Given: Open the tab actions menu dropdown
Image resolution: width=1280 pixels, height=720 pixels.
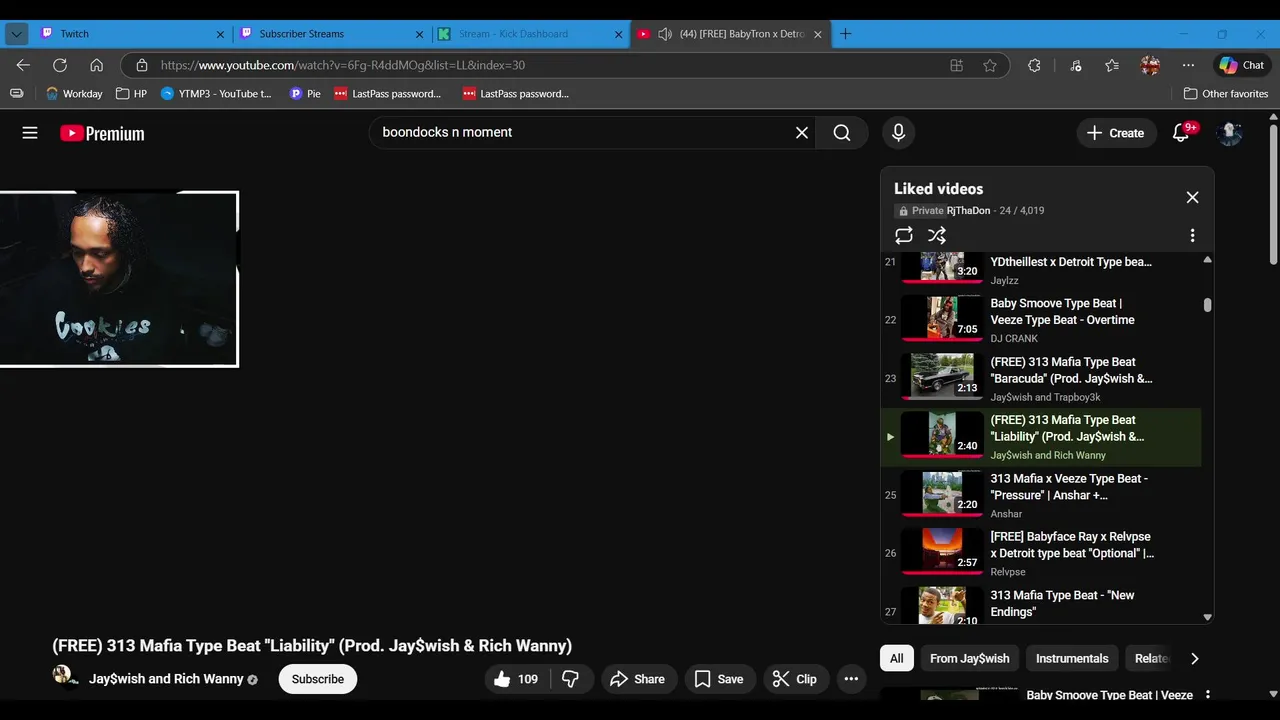Looking at the screenshot, I should (x=16, y=33).
